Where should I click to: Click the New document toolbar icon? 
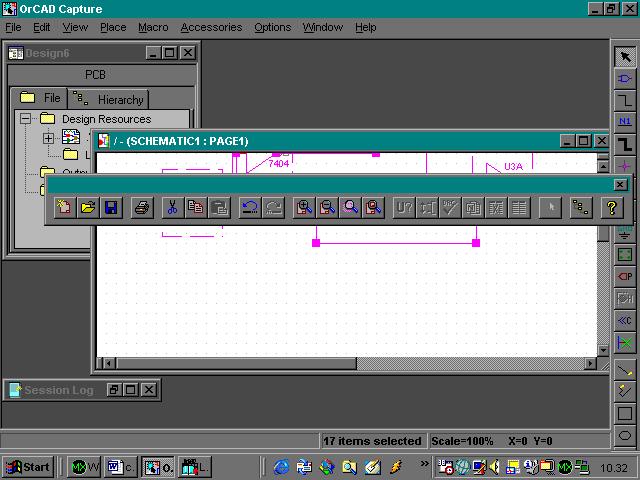pos(65,208)
